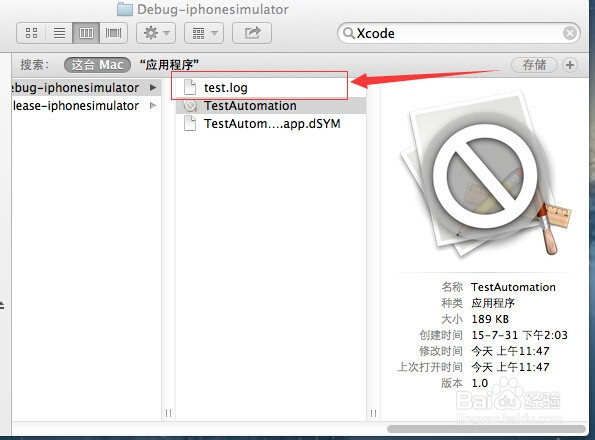Select the Release-iphonesimulator folder row

pyautogui.click(x=86, y=105)
